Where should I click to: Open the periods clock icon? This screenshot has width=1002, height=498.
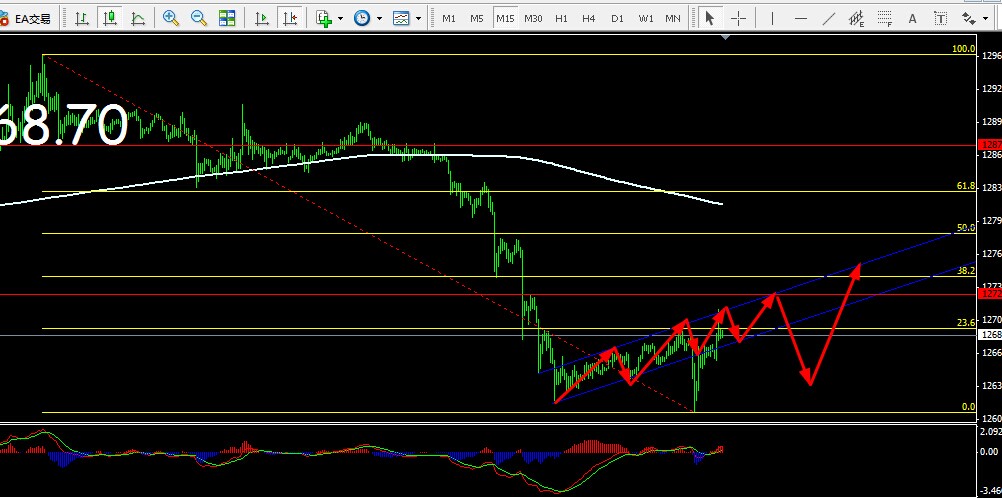click(362, 19)
